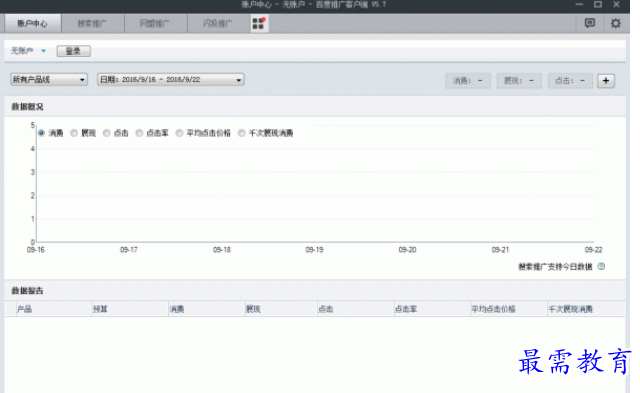Switch to 账户中心 tab
The image size is (640, 393).
click(x=33, y=24)
